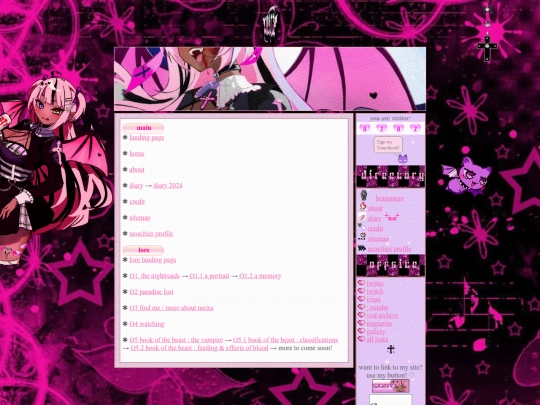The height and width of the screenshot is (405, 540).
Task: Click the purple cat under the guestbook bubble
Action: 403,159
